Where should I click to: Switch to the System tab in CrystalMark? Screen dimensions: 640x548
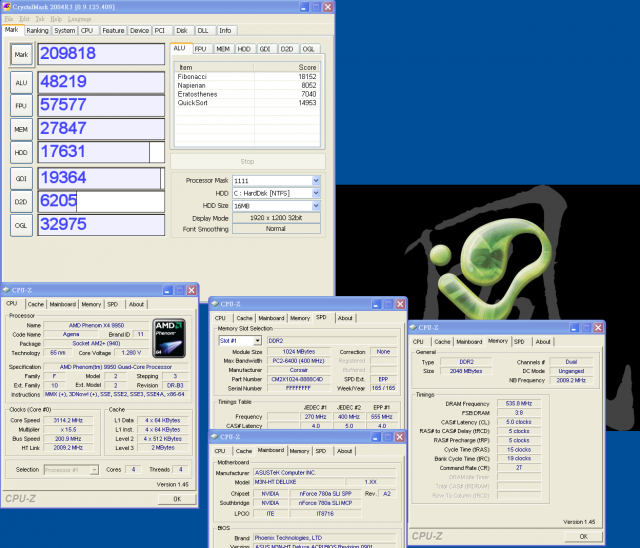(64, 31)
